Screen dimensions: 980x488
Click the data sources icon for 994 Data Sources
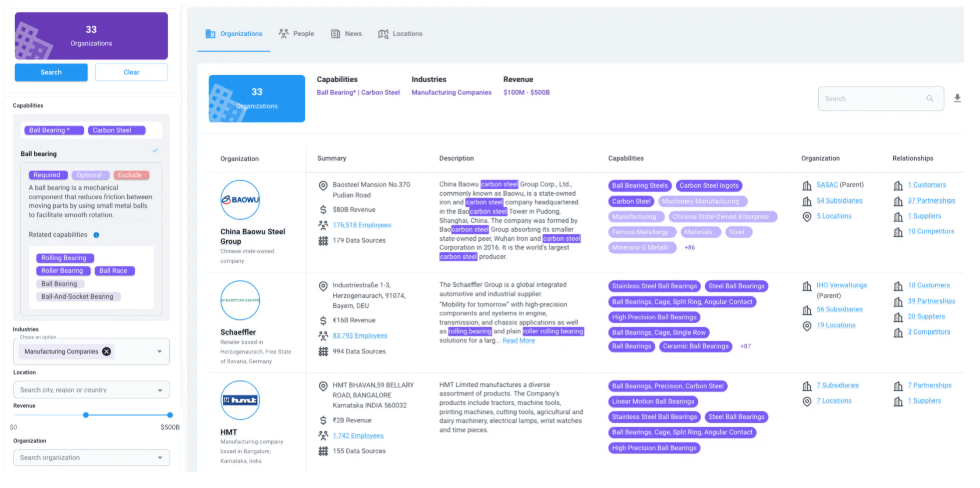(323, 351)
